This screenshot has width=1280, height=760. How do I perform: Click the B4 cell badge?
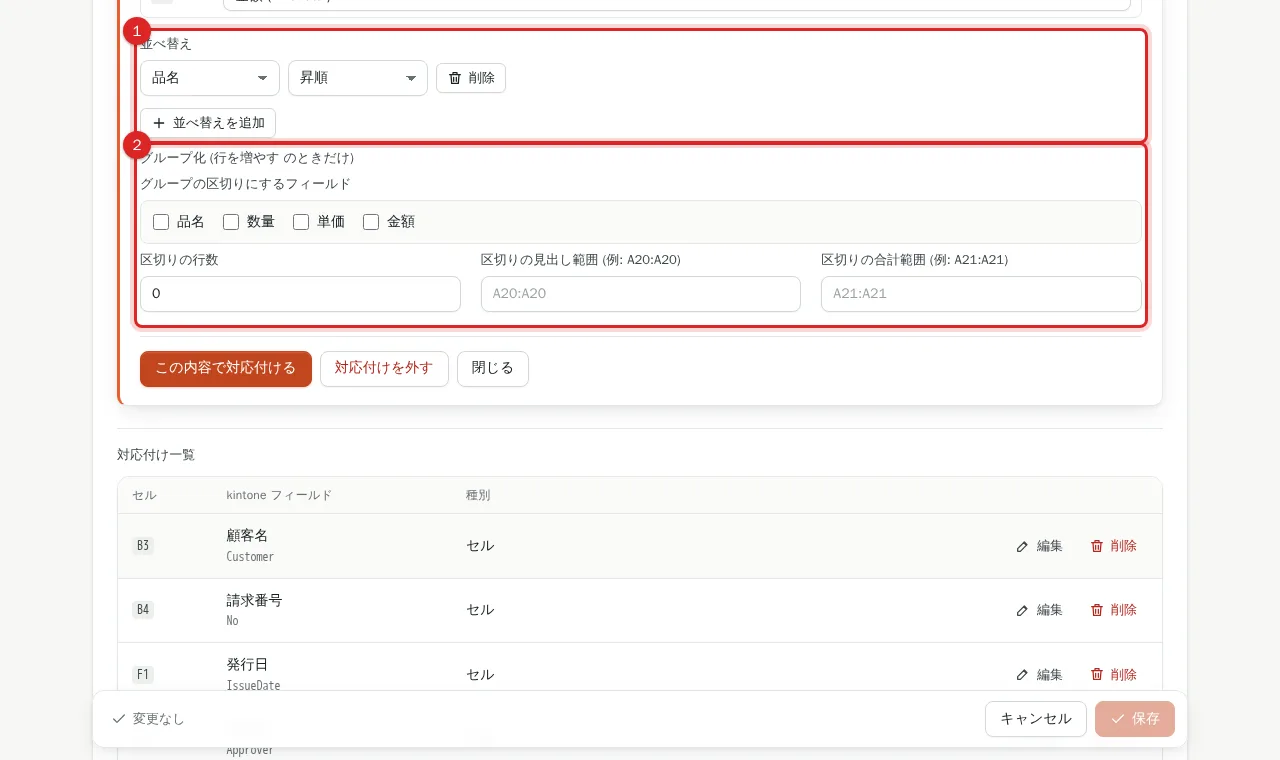(x=143, y=610)
